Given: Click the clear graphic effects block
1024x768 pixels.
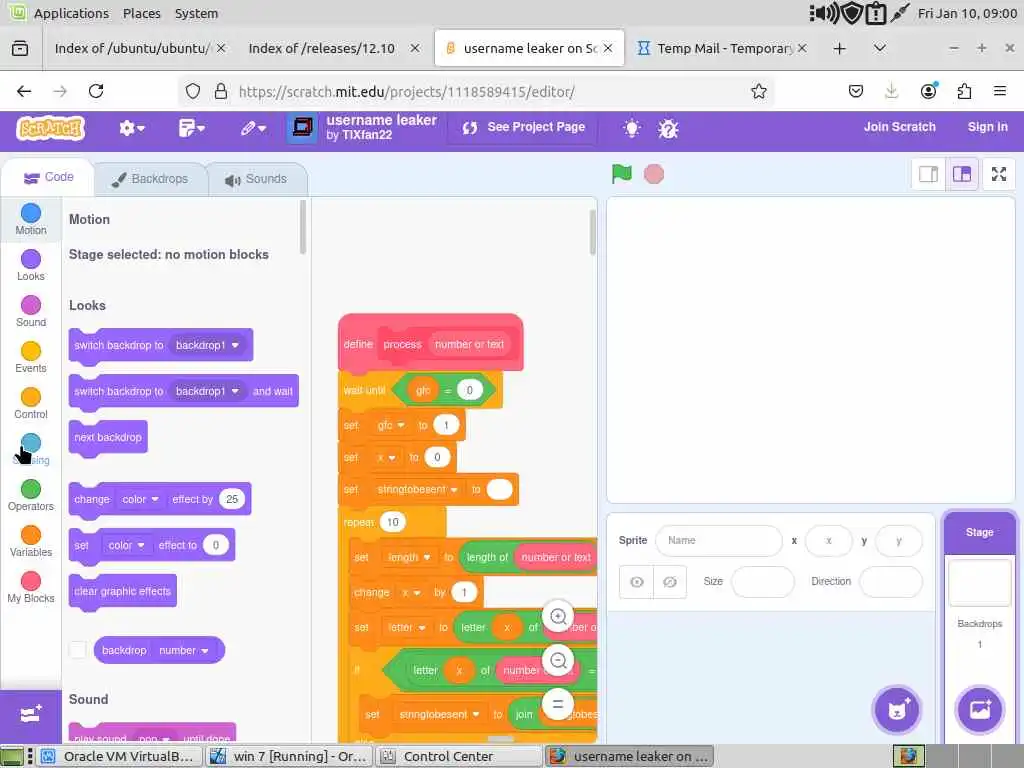Looking at the screenshot, I should pyautogui.click(x=122, y=591).
